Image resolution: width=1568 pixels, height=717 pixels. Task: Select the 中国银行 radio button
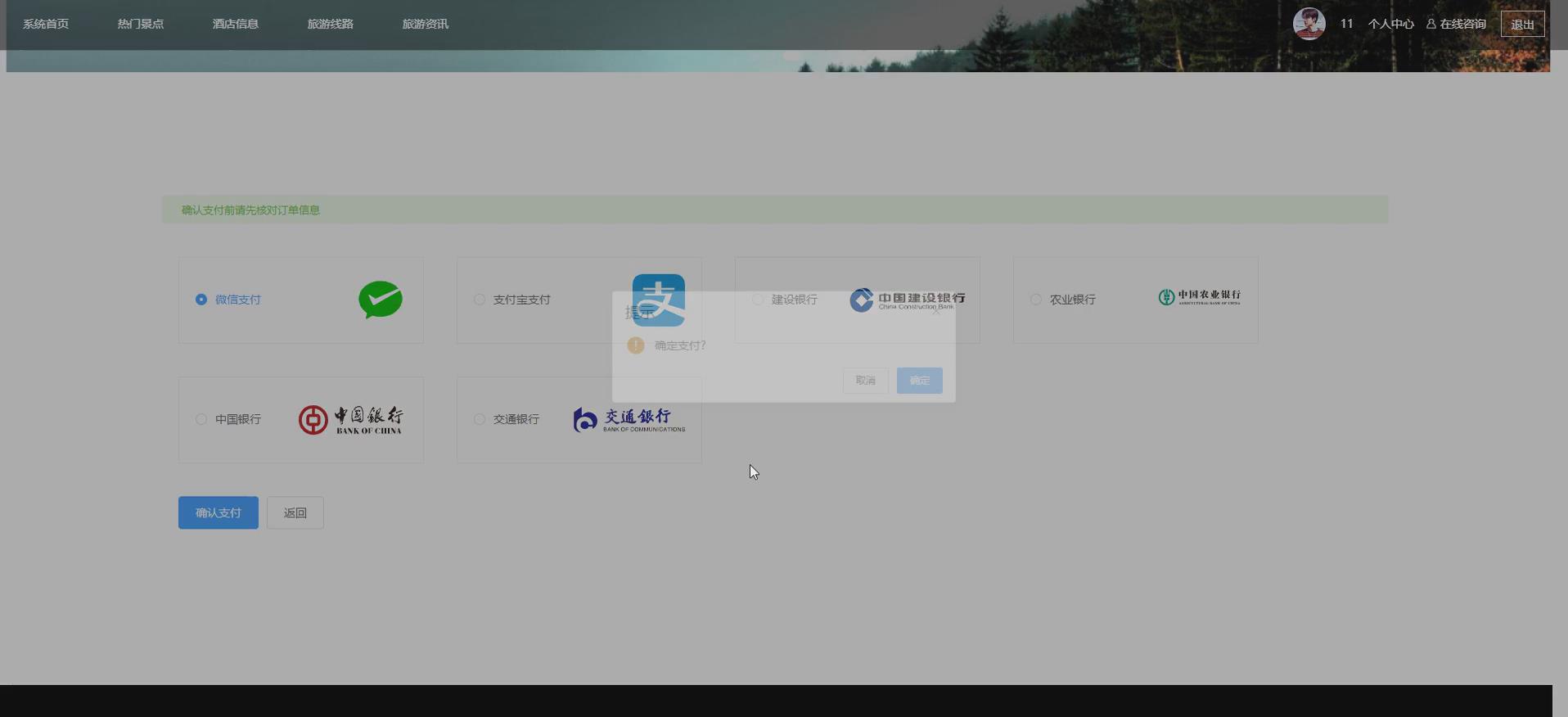tap(201, 419)
